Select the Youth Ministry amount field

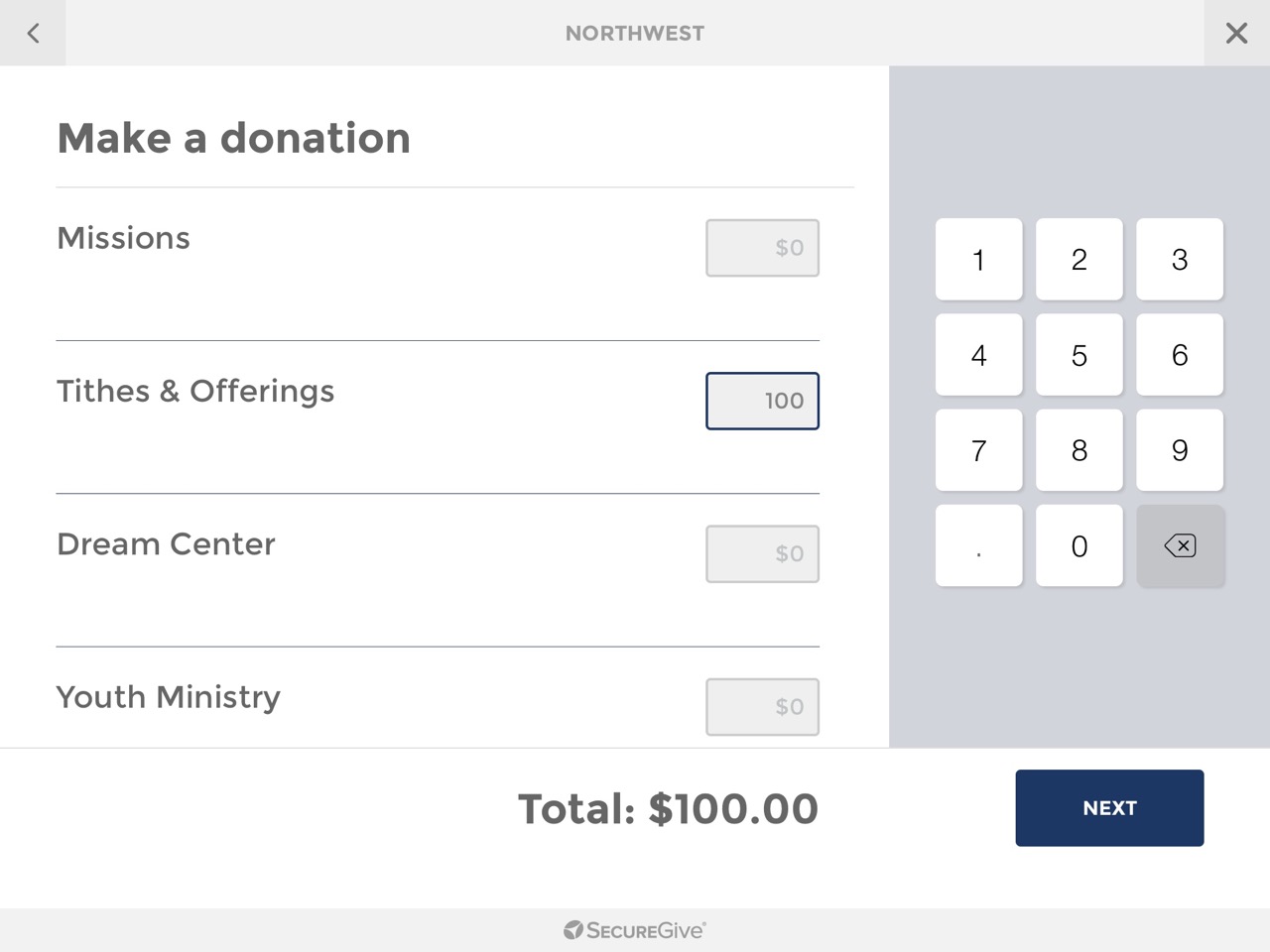[762, 707]
